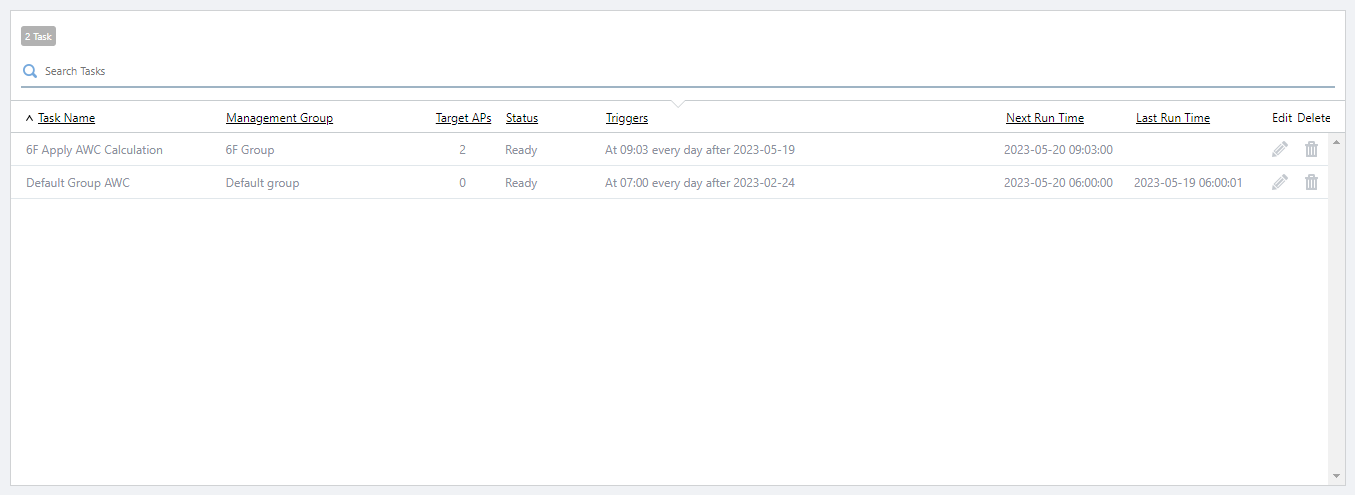Sort by Target APs column

pyautogui.click(x=463, y=118)
